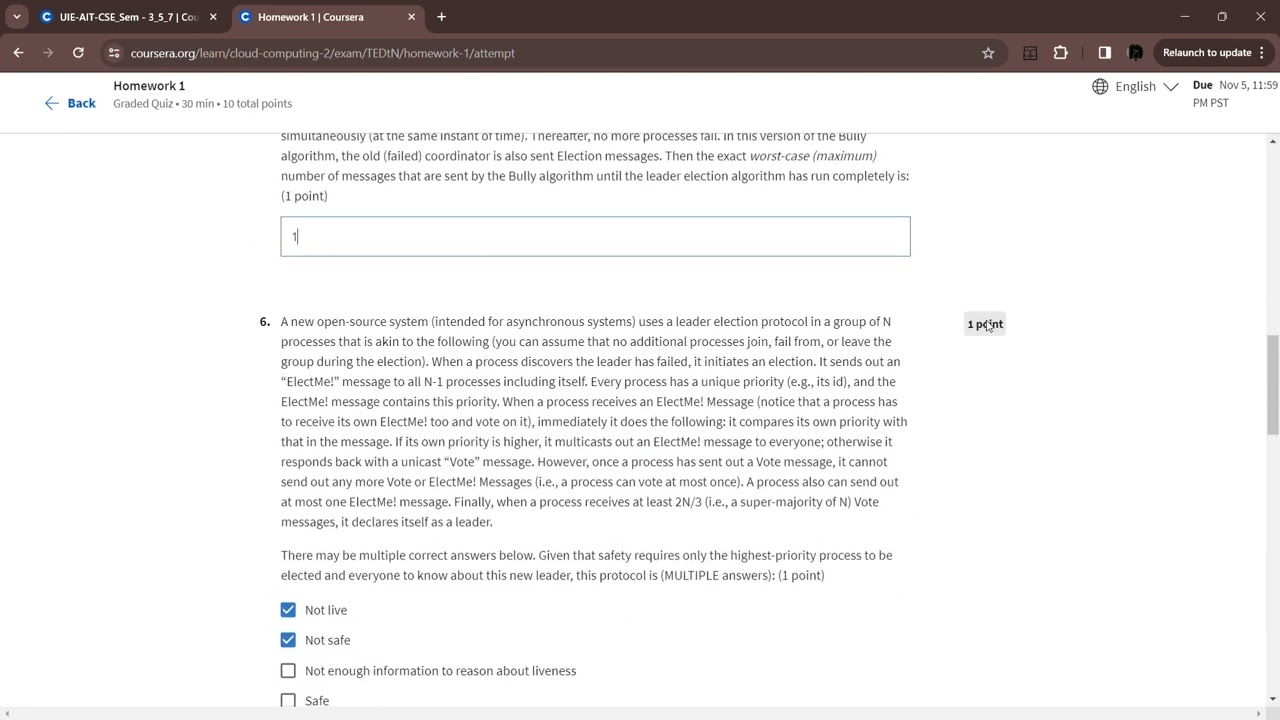1280x720 pixels.
Task: Click the Homework 1 heading
Action: (149, 86)
